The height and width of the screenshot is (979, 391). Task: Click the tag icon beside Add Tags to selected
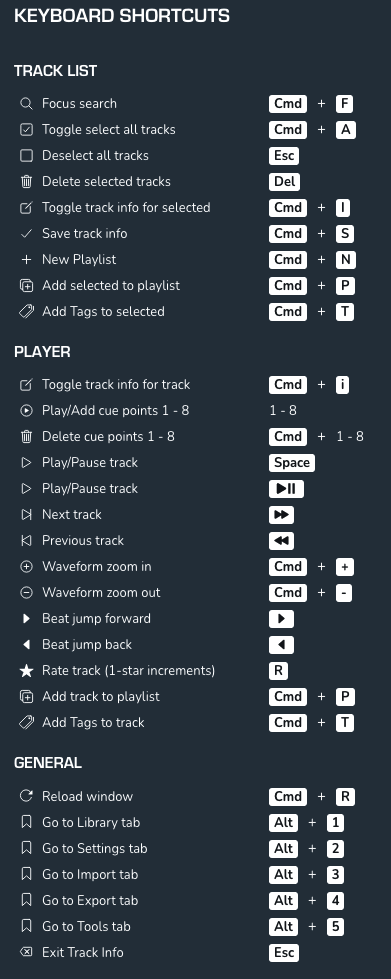(26, 312)
